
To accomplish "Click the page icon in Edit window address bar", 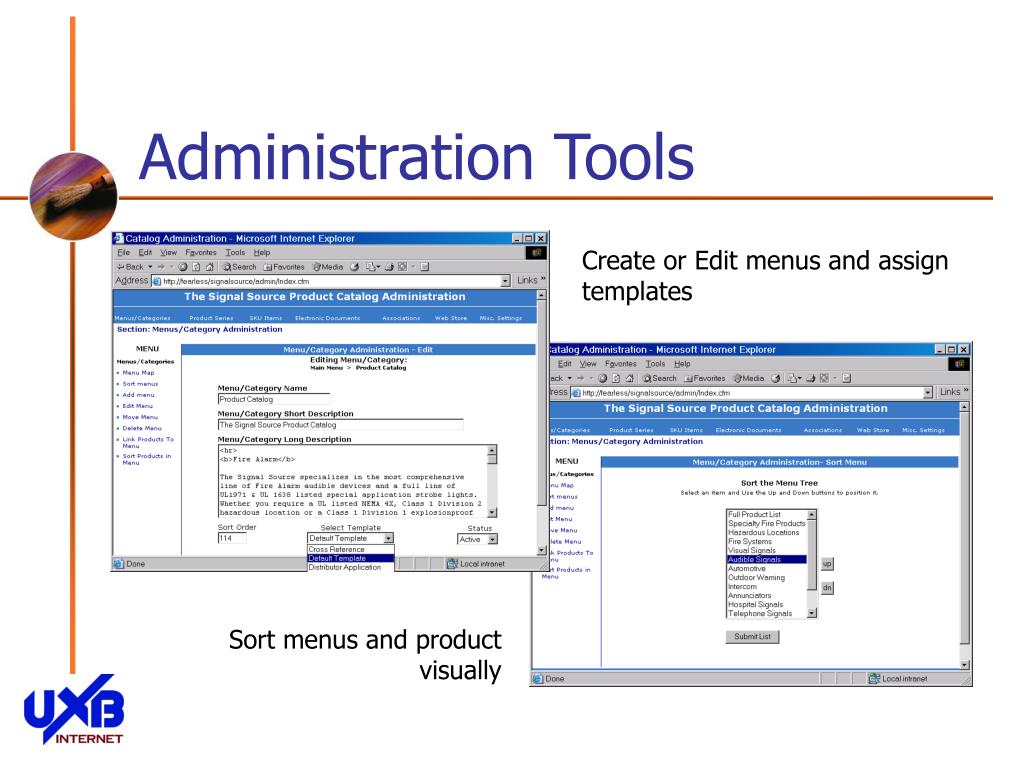I will (x=157, y=281).
